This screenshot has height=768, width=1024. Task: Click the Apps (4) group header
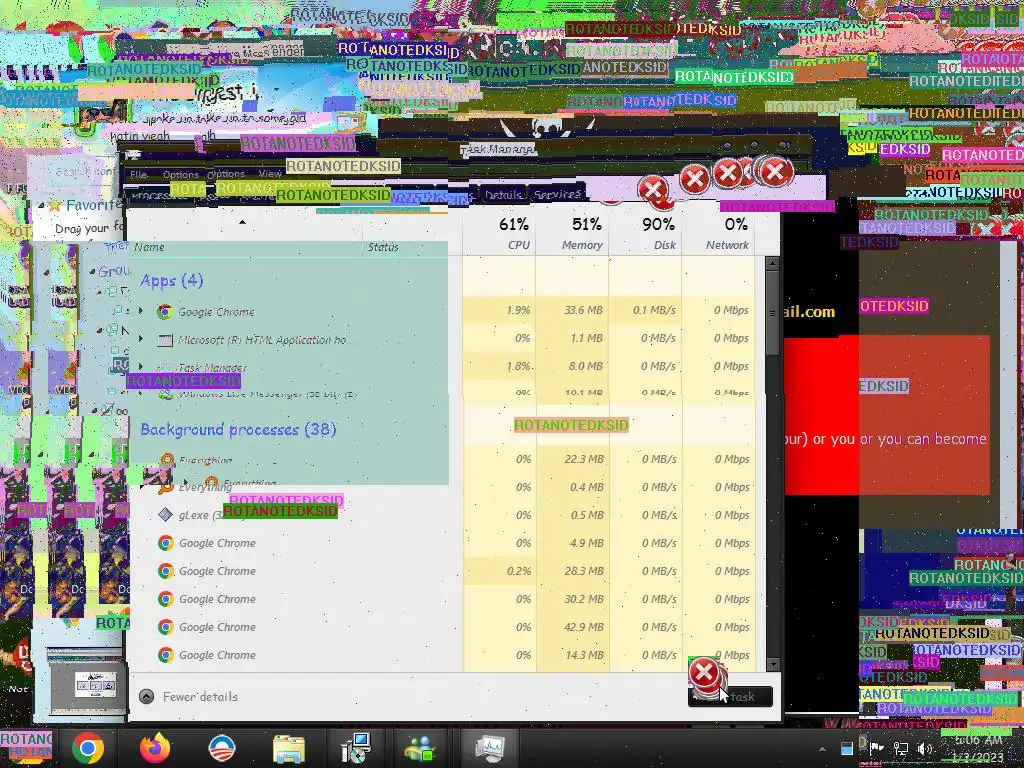pos(172,281)
